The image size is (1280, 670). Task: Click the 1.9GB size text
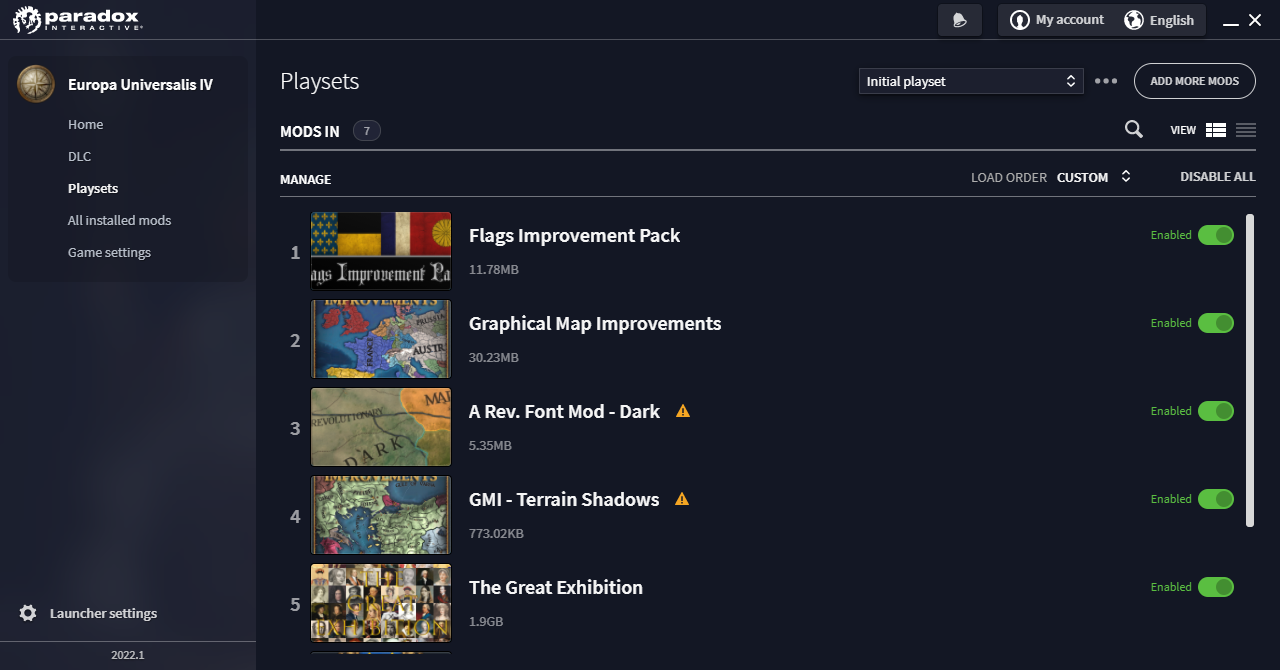click(x=486, y=622)
